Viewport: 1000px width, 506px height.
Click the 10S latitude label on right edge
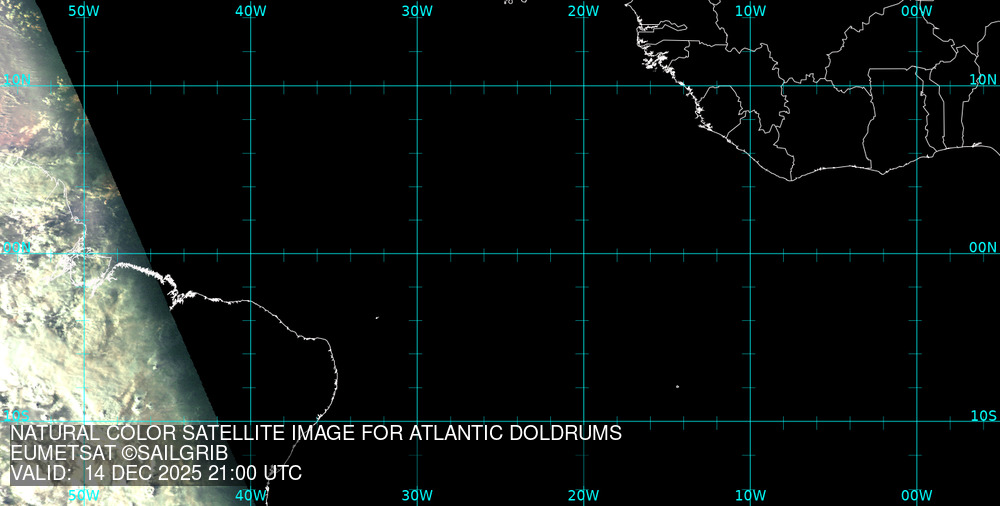click(984, 415)
